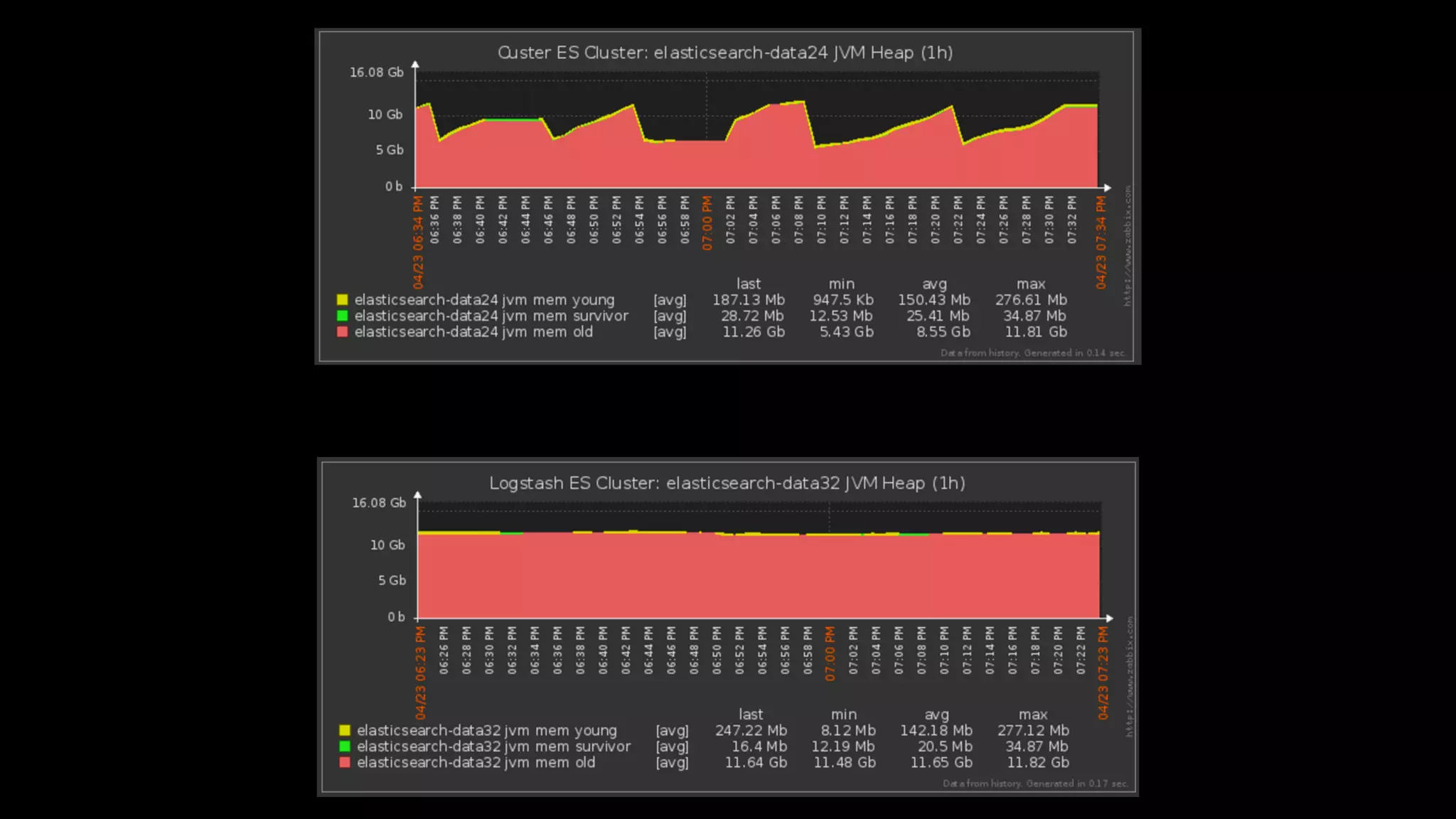The image size is (1456, 819).
Task: Click red swatch for data24 jvm mem old
Action: pos(342,332)
